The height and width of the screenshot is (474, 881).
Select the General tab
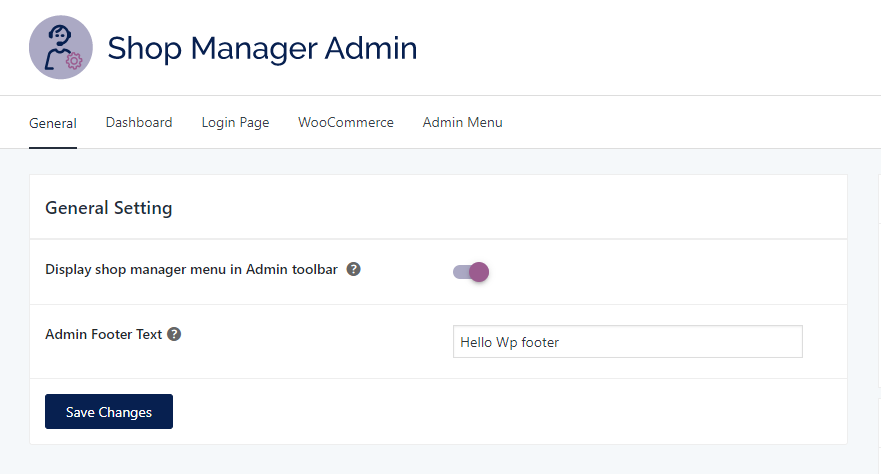[x=53, y=123]
